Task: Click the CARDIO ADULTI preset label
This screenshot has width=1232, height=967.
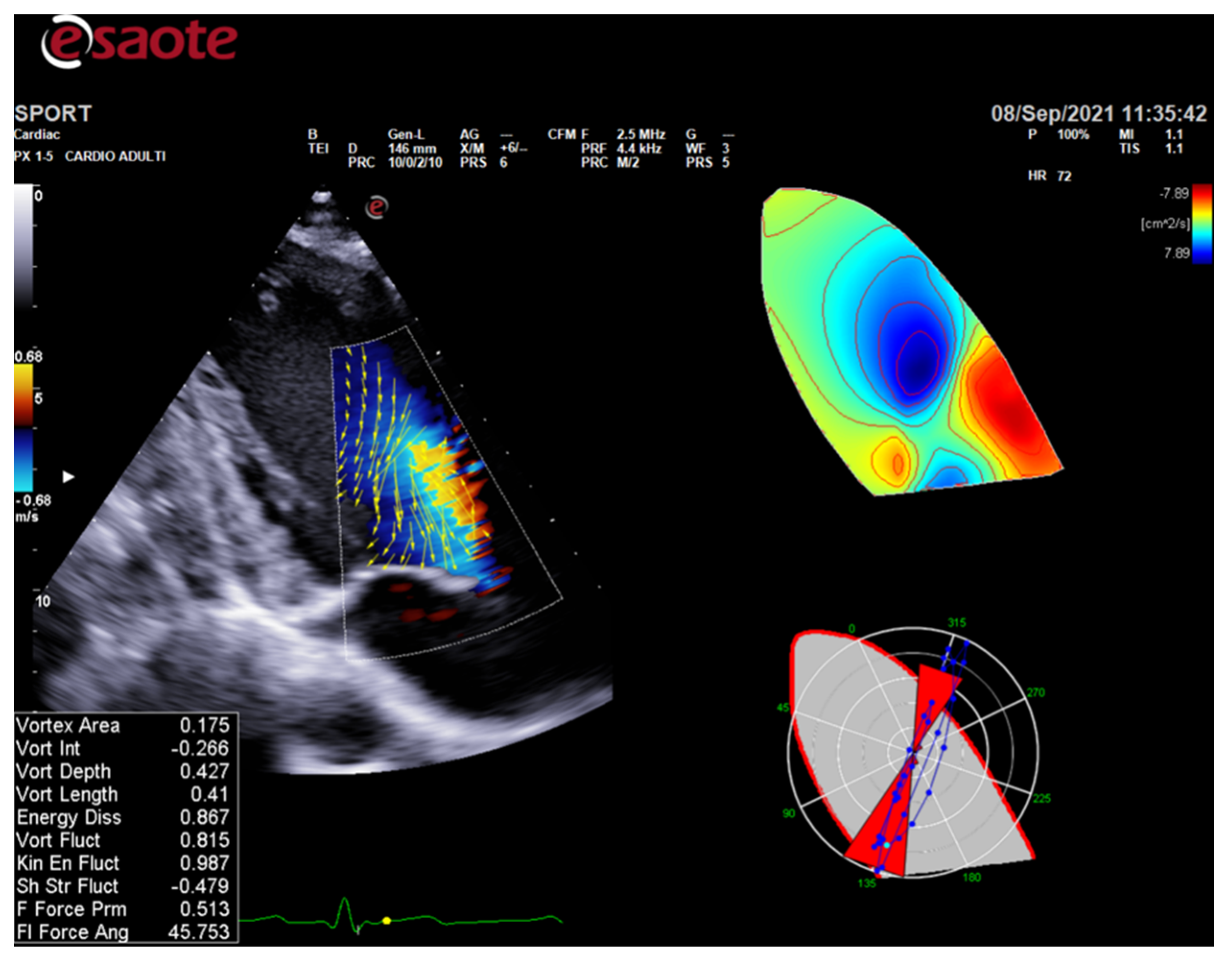Action: (115, 156)
